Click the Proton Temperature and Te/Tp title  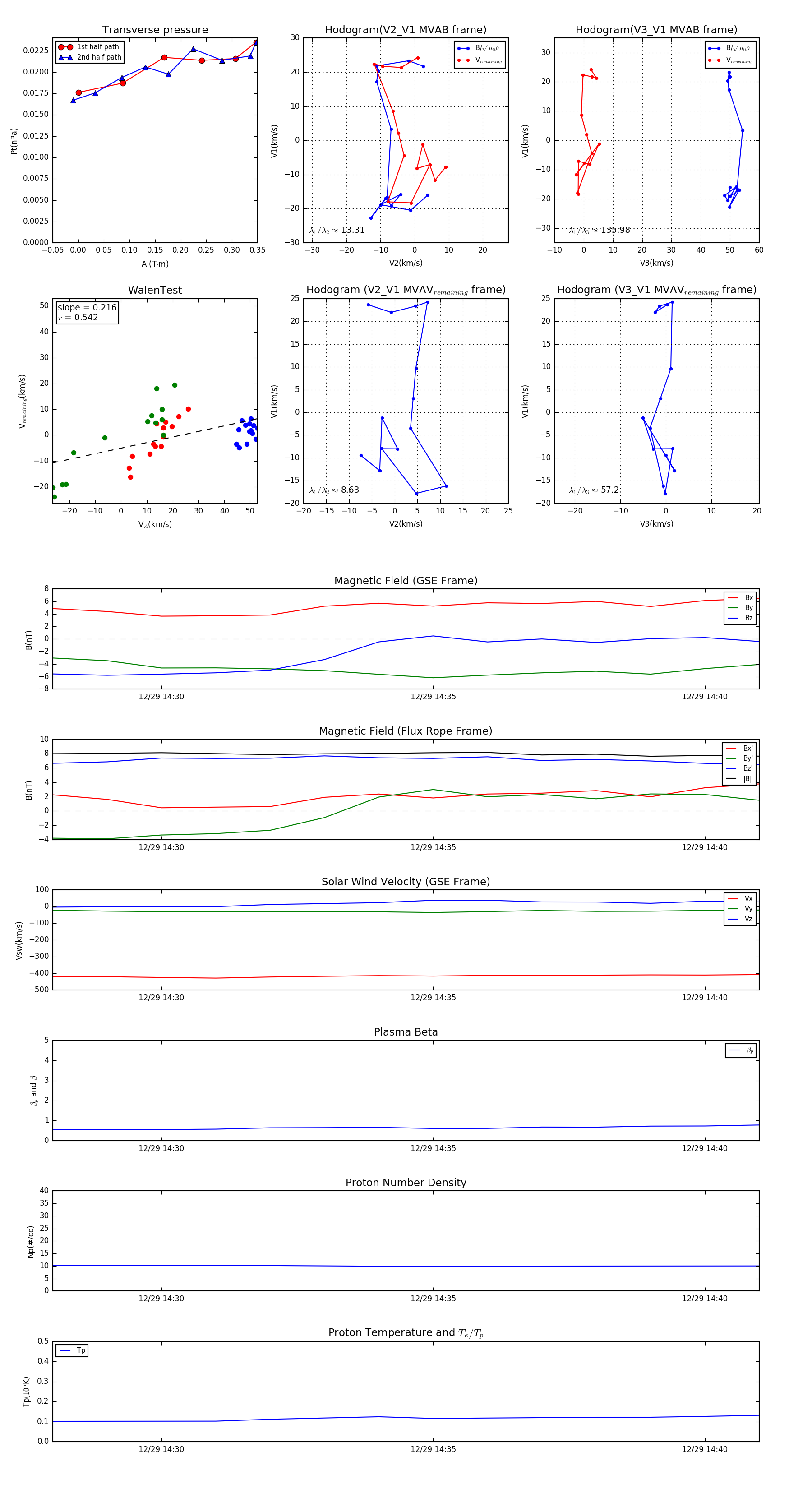click(x=406, y=1333)
